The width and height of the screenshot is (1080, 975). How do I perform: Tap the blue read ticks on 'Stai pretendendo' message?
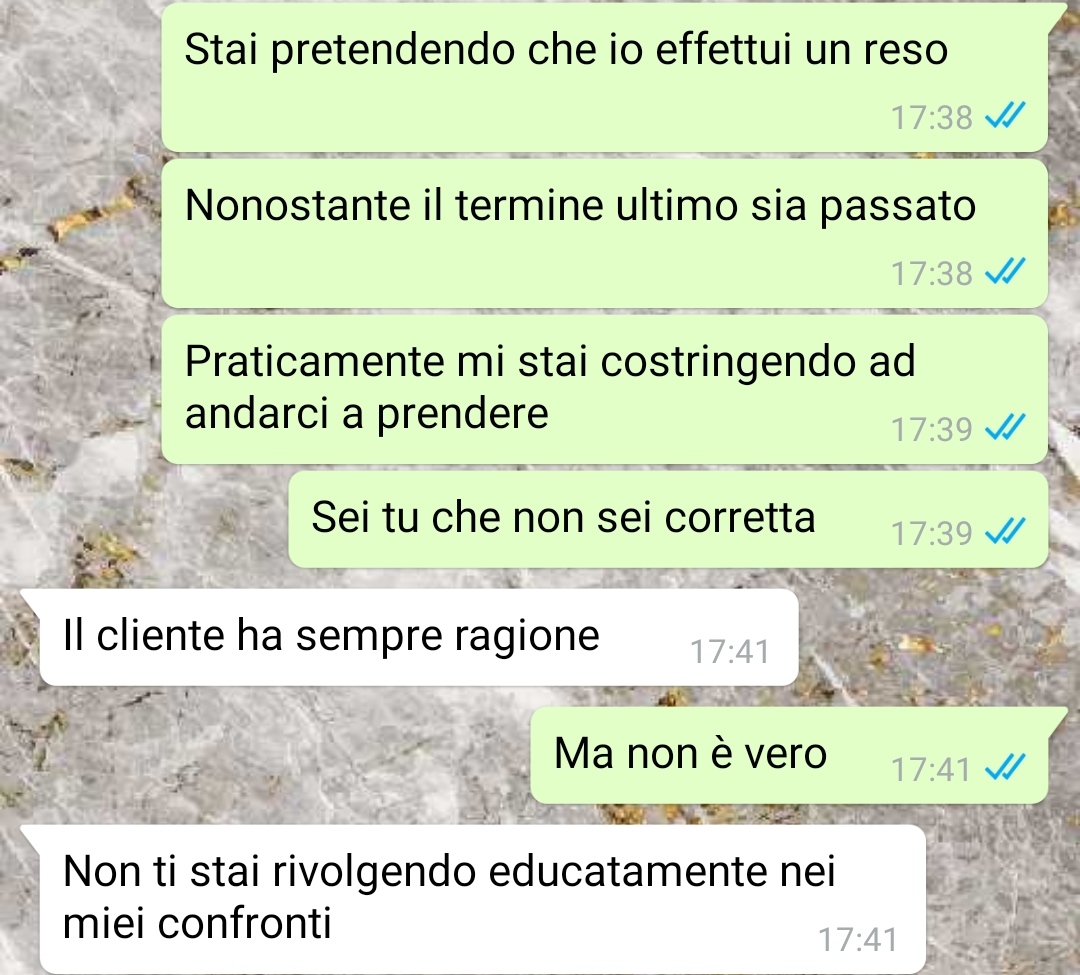tap(1005, 116)
